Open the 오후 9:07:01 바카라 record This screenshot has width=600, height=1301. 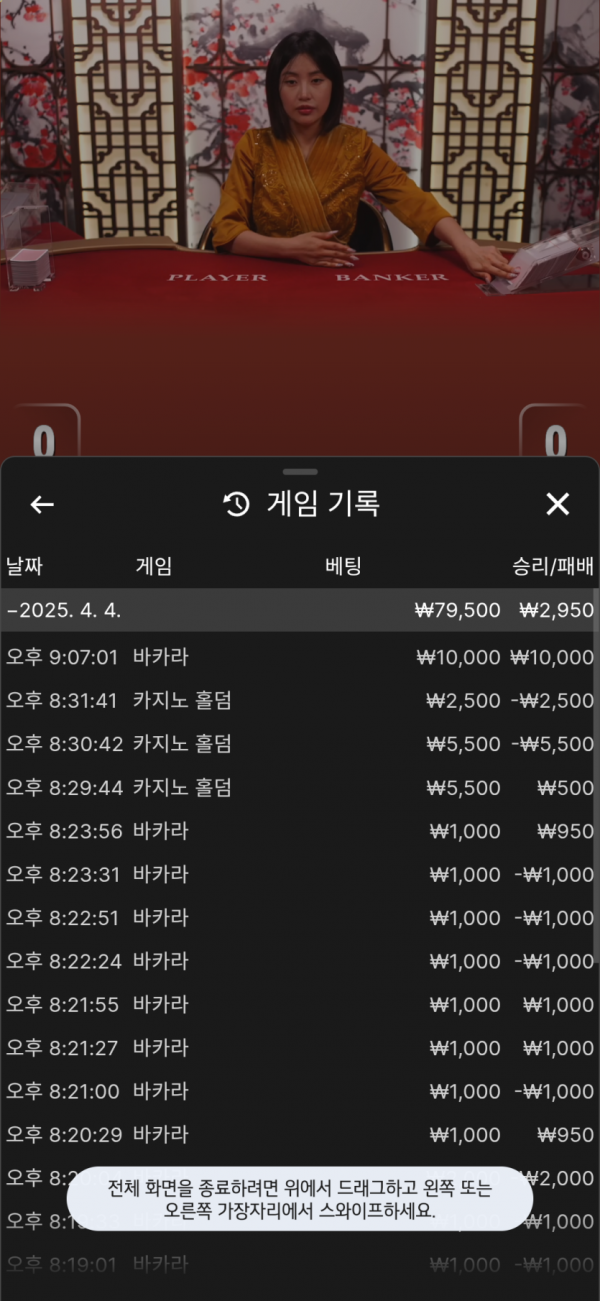coord(300,657)
